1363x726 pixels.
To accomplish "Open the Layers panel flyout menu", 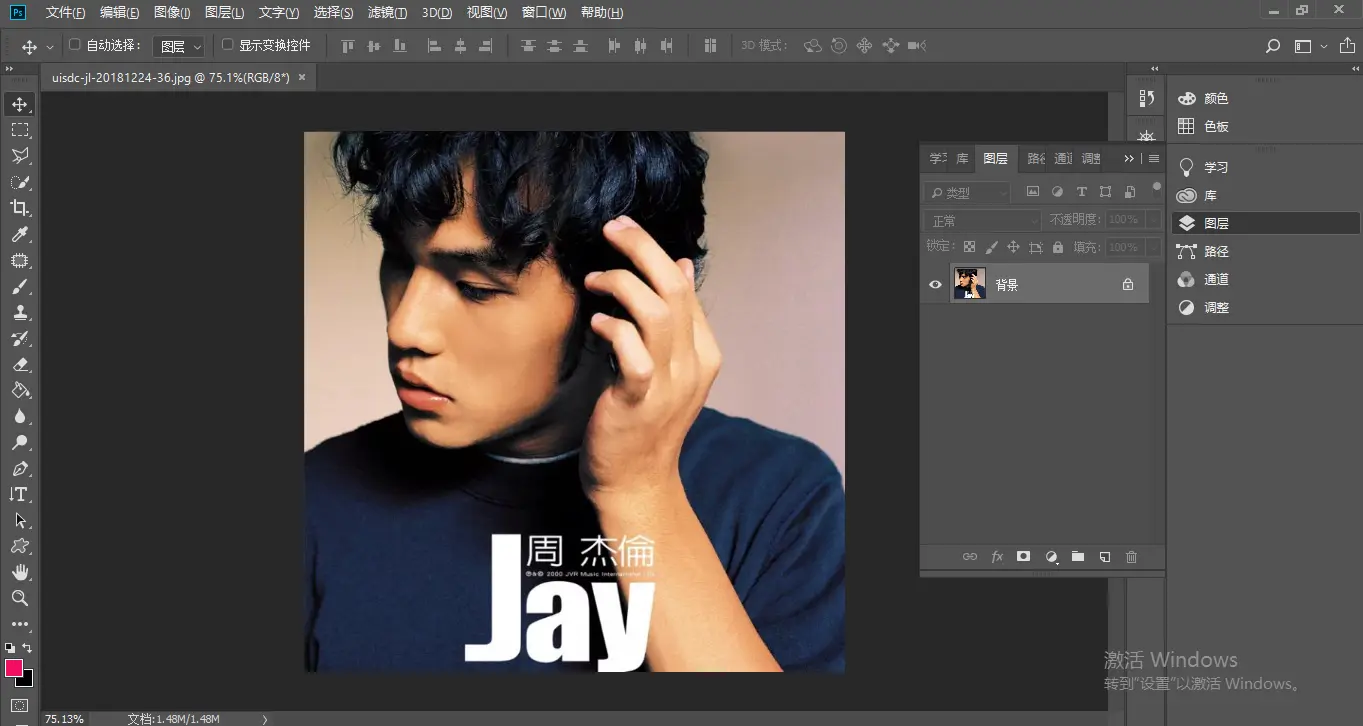I will [1154, 158].
